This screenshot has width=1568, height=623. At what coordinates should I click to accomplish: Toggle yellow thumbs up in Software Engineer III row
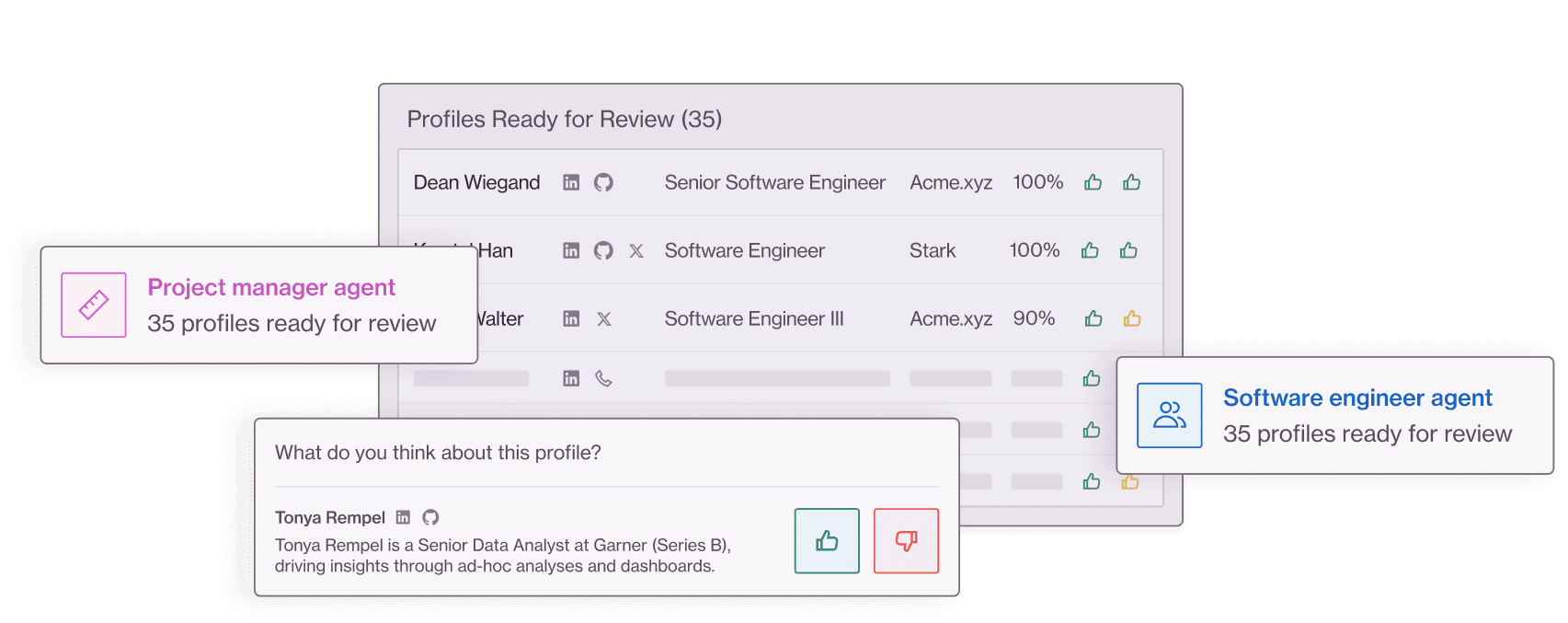click(x=1131, y=318)
